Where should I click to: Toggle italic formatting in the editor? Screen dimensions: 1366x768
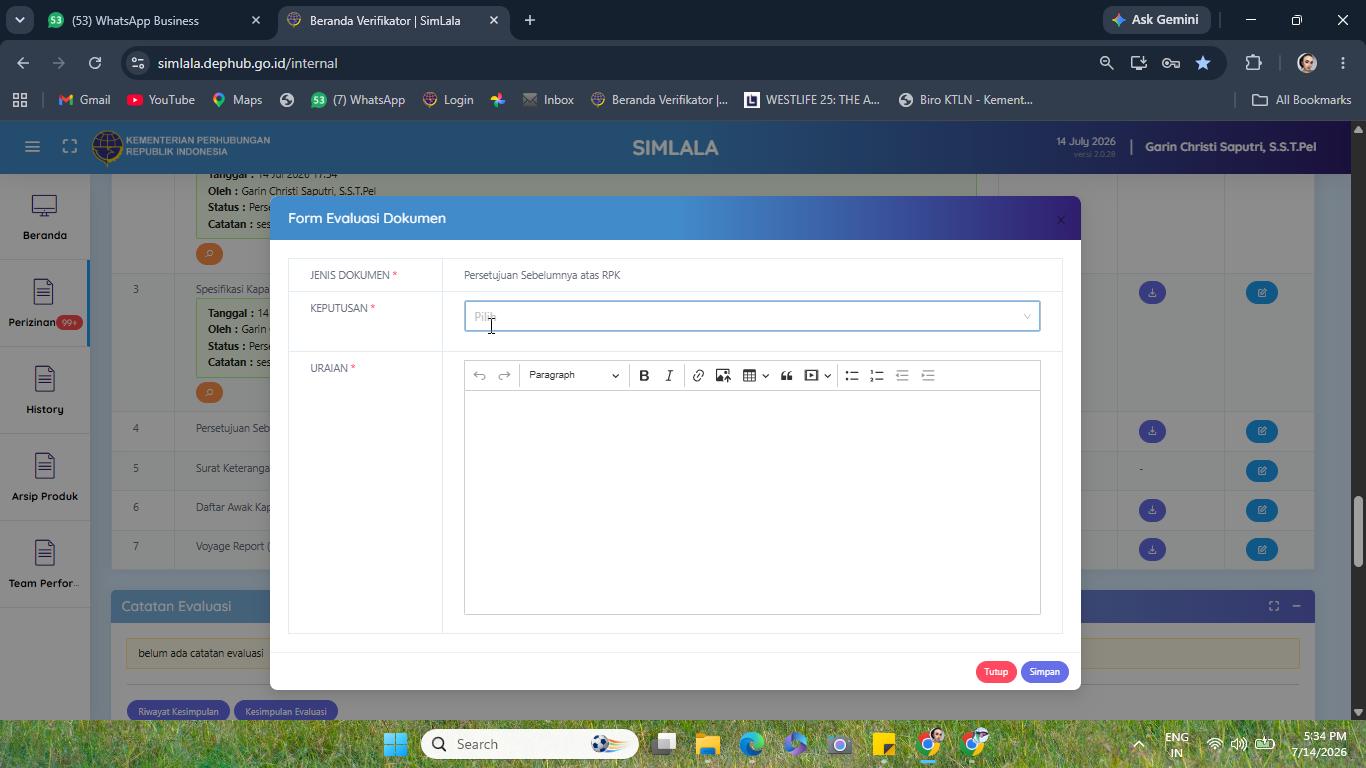pyautogui.click(x=669, y=376)
